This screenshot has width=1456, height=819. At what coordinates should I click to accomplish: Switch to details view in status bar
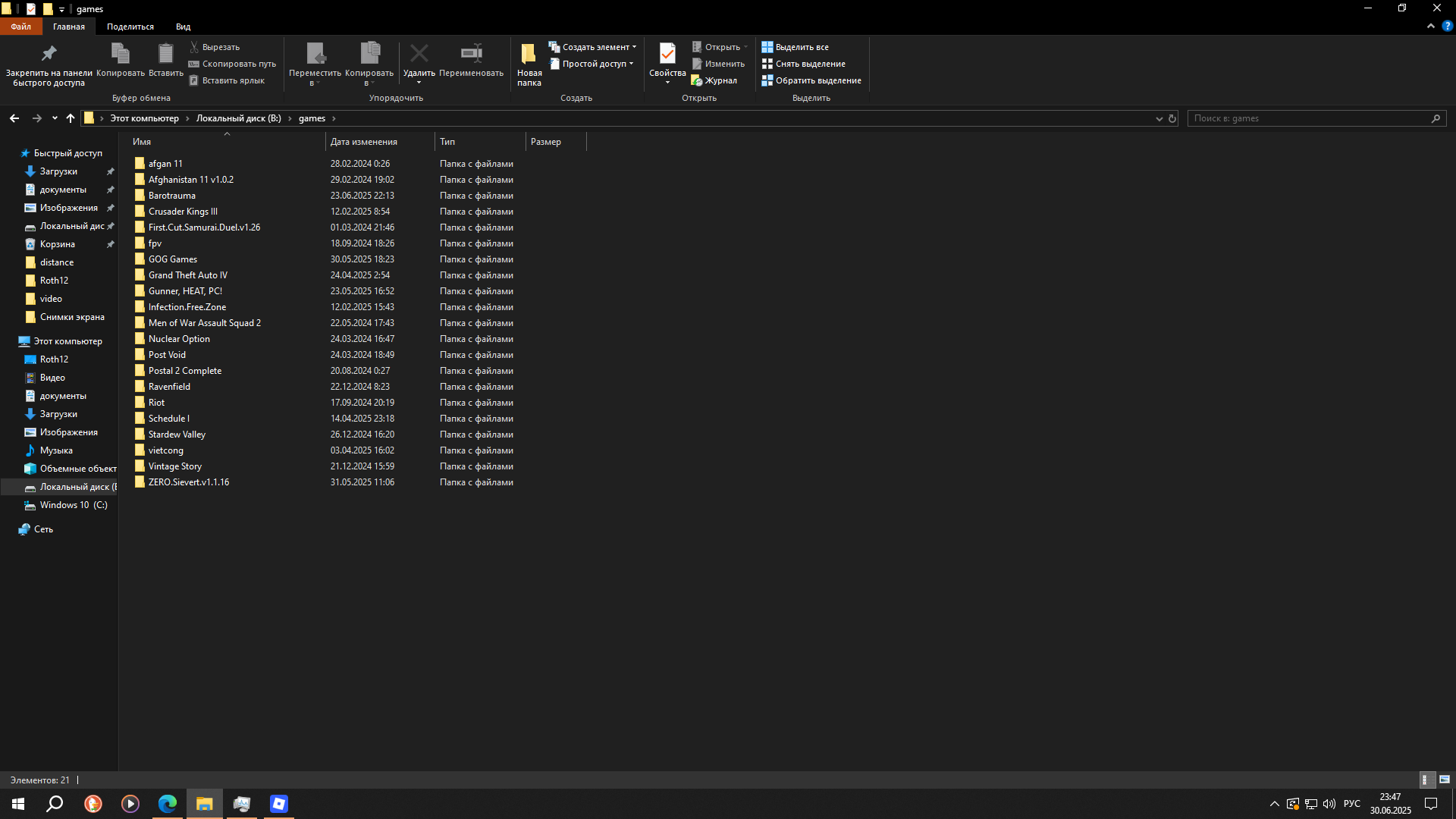[1426, 780]
